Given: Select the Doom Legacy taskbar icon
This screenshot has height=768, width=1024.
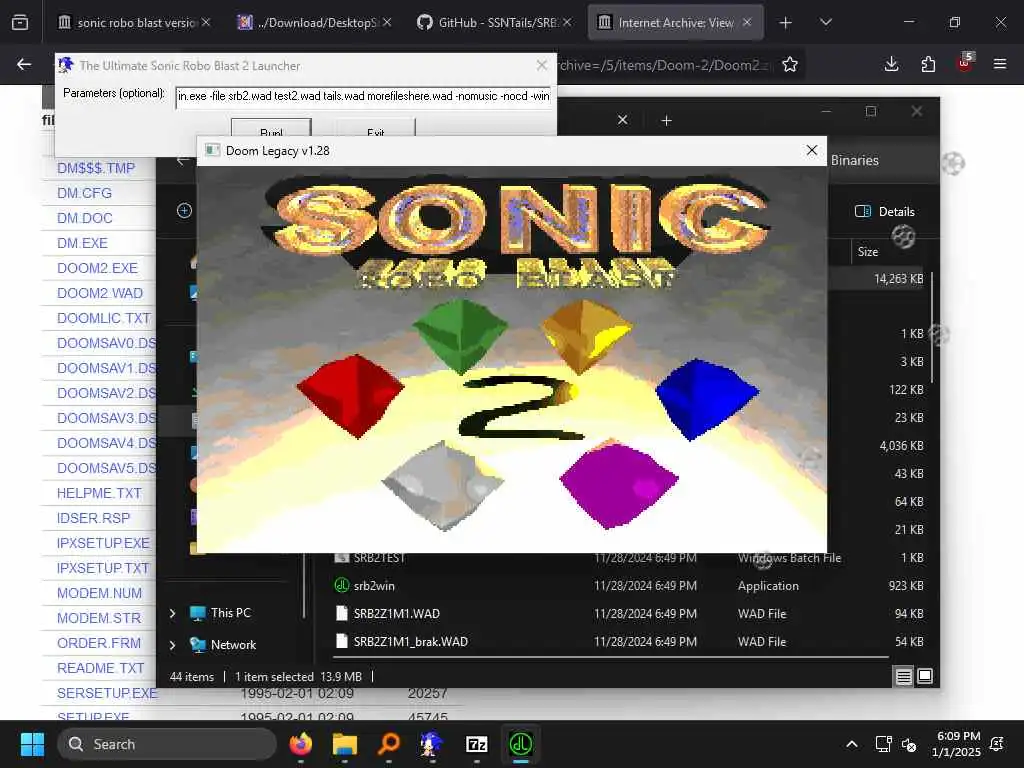Looking at the screenshot, I should pos(520,744).
